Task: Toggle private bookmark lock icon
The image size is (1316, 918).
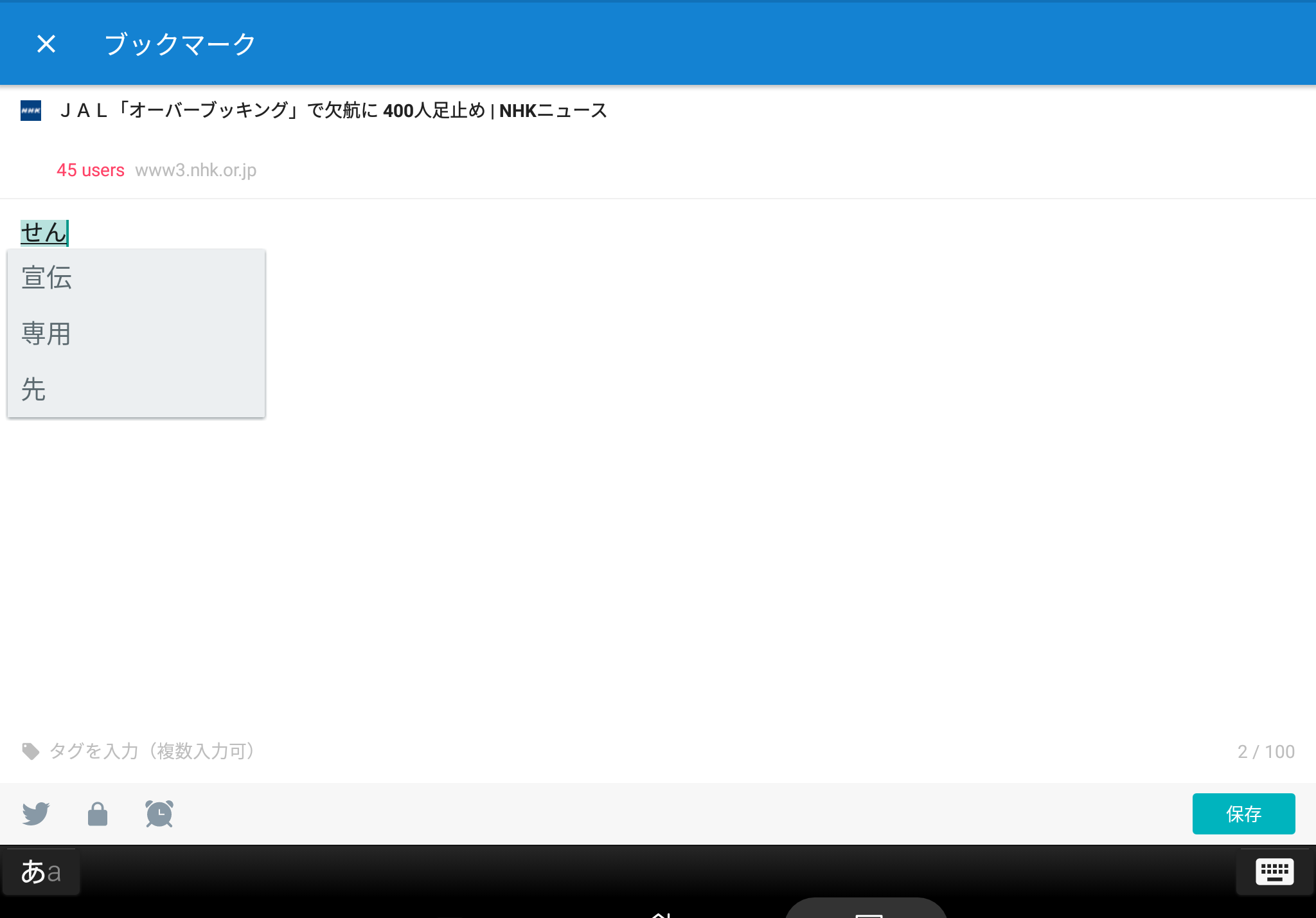Action: point(98,814)
